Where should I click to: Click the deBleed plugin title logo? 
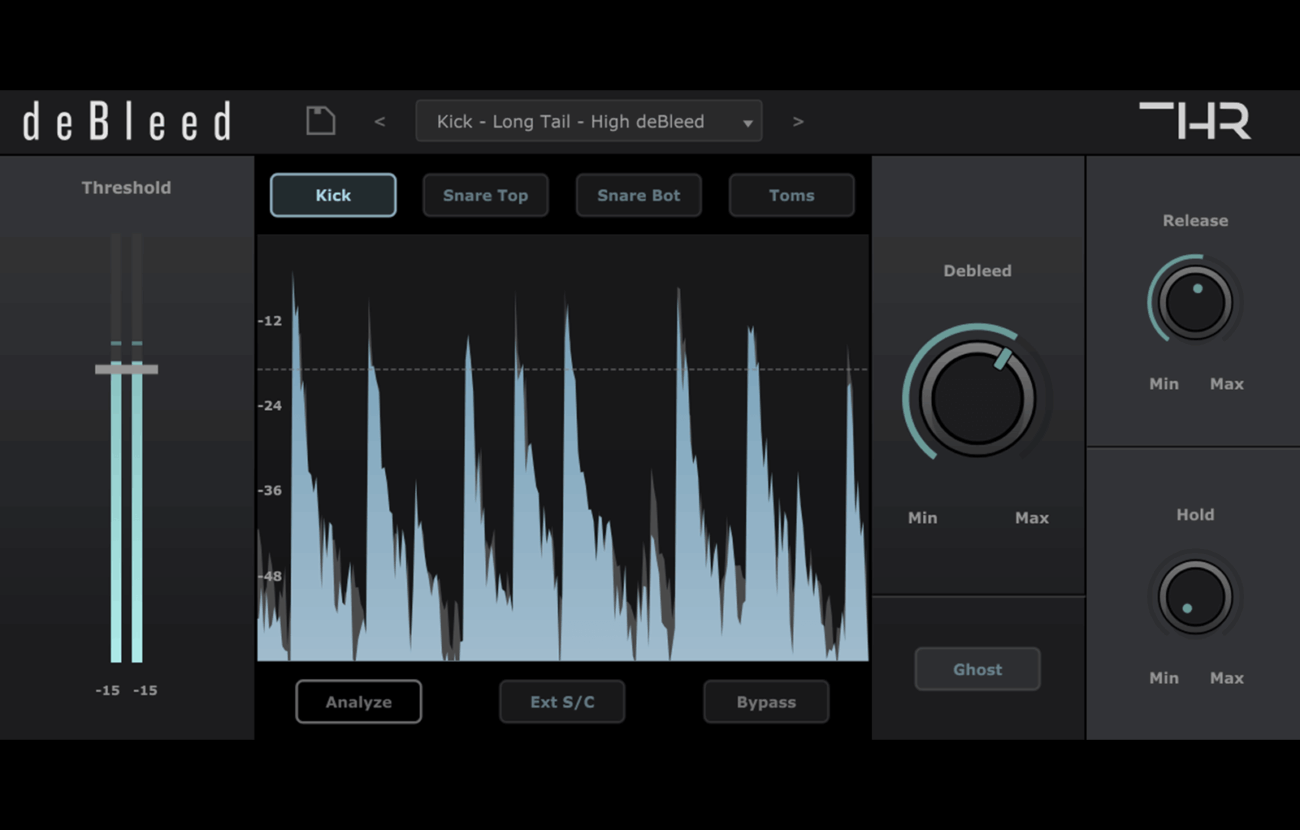(127, 122)
